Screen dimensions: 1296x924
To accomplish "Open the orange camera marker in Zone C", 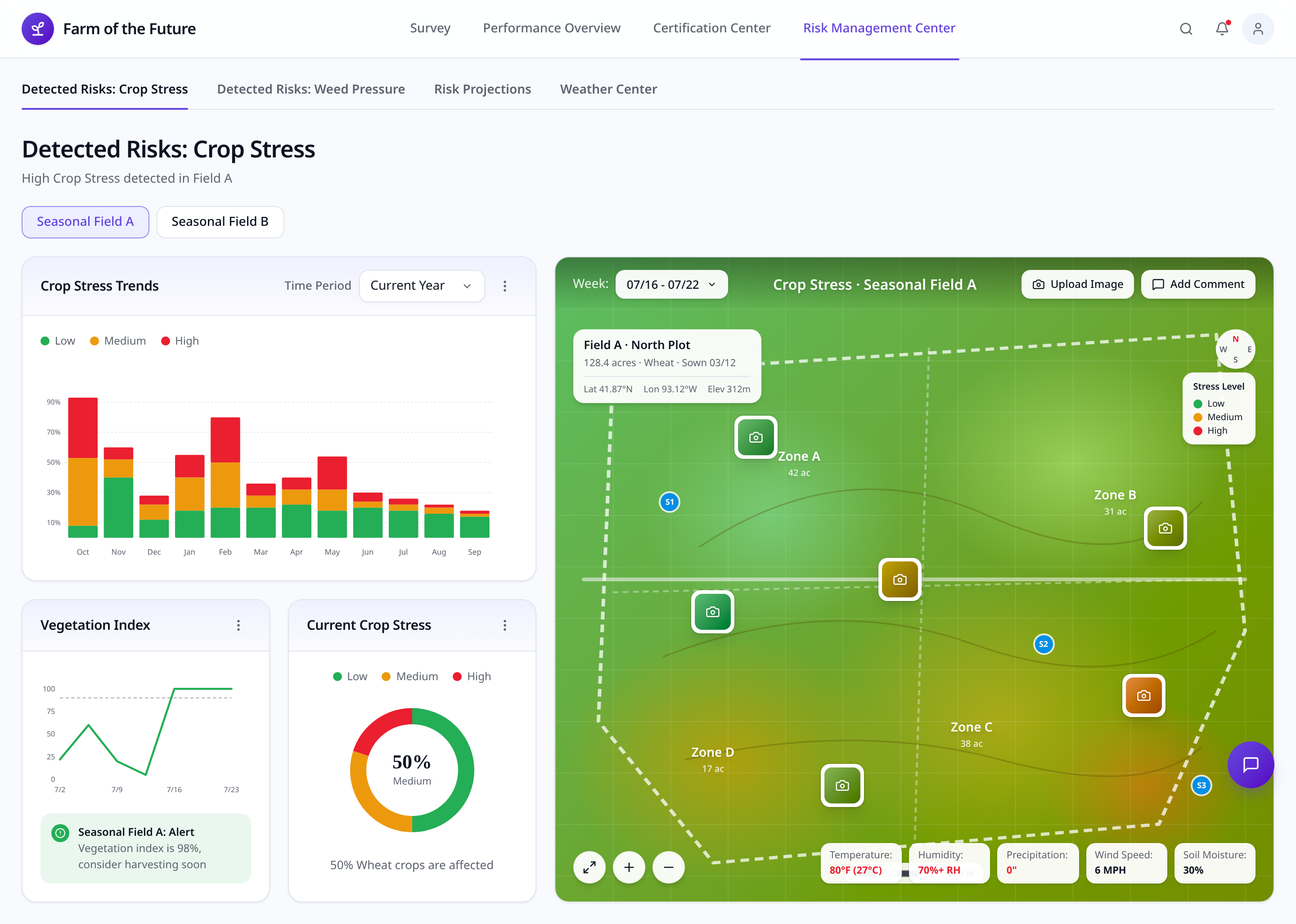I will tap(1143, 695).
